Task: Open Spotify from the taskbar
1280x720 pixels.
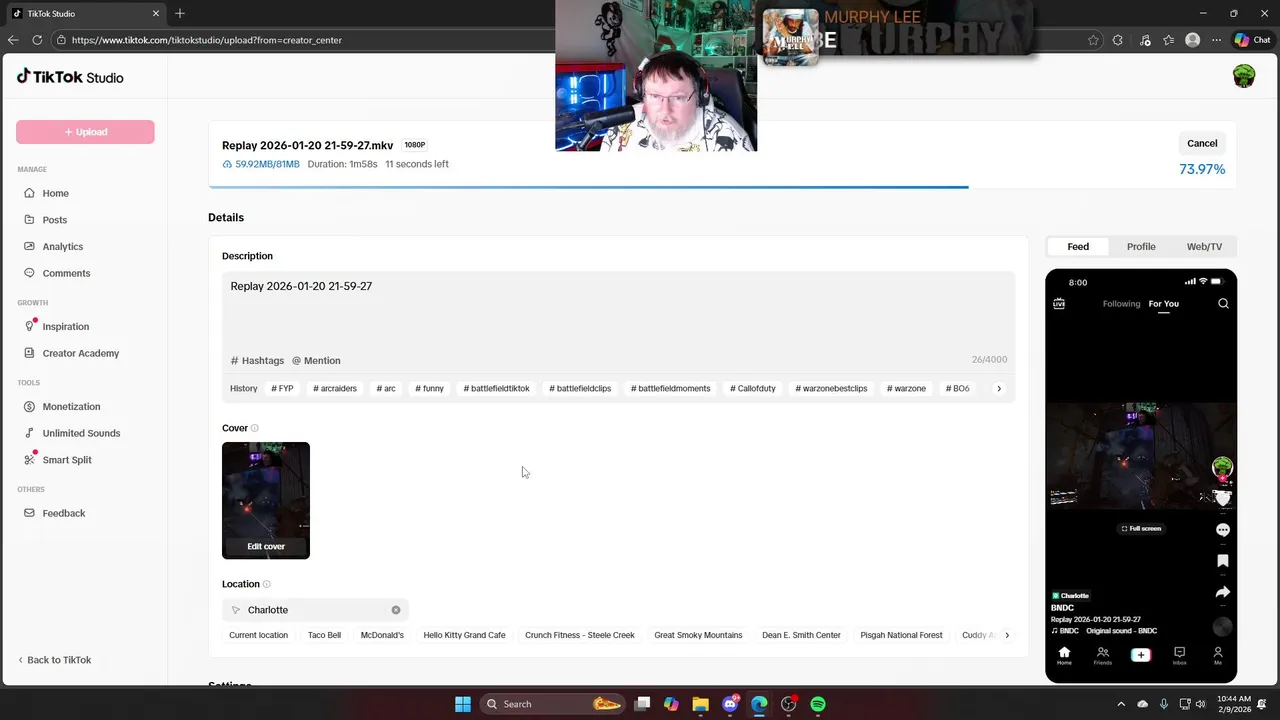Action: (818, 704)
